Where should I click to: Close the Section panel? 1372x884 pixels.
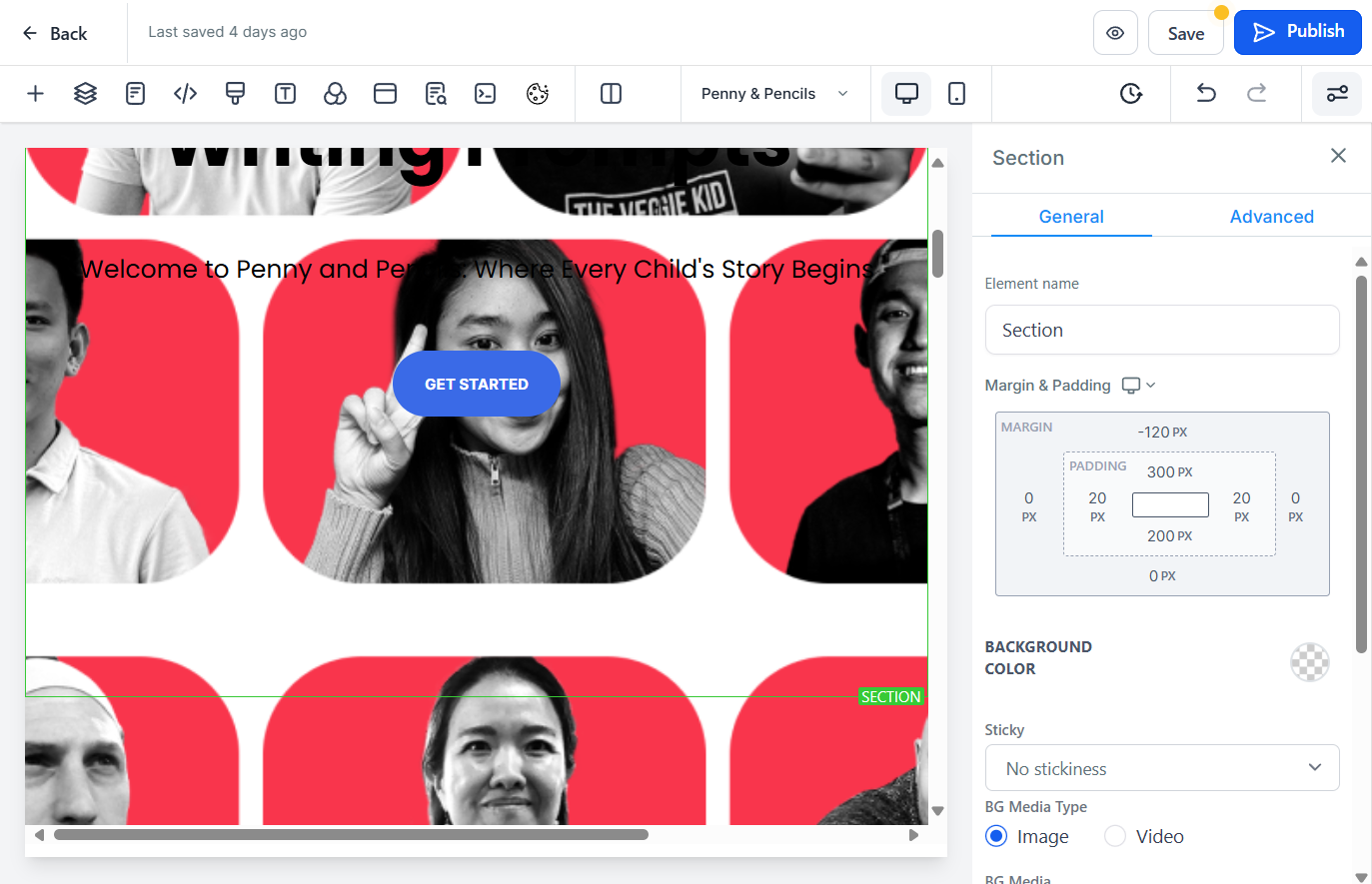[1338, 156]
